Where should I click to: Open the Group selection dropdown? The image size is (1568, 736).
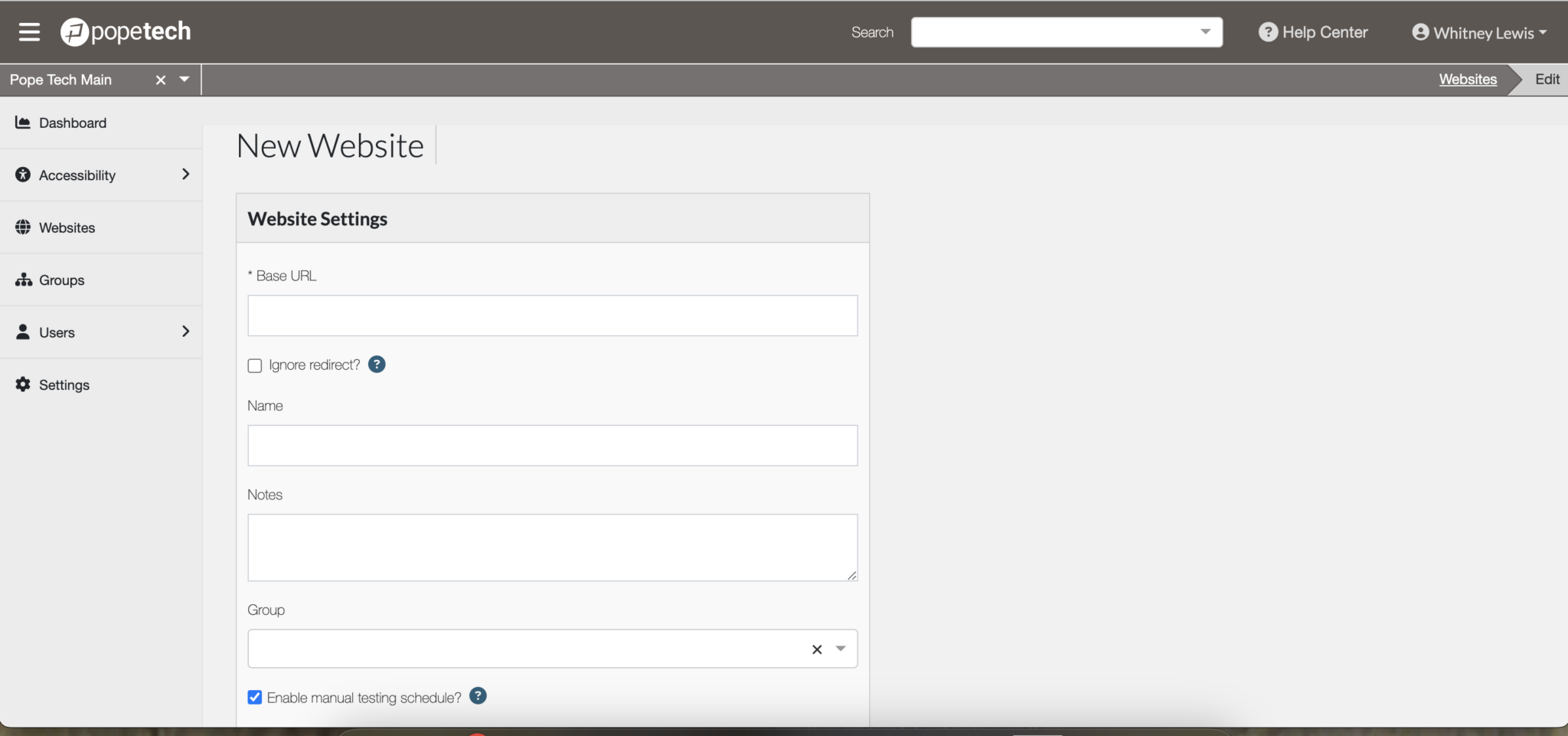(840, 648)
